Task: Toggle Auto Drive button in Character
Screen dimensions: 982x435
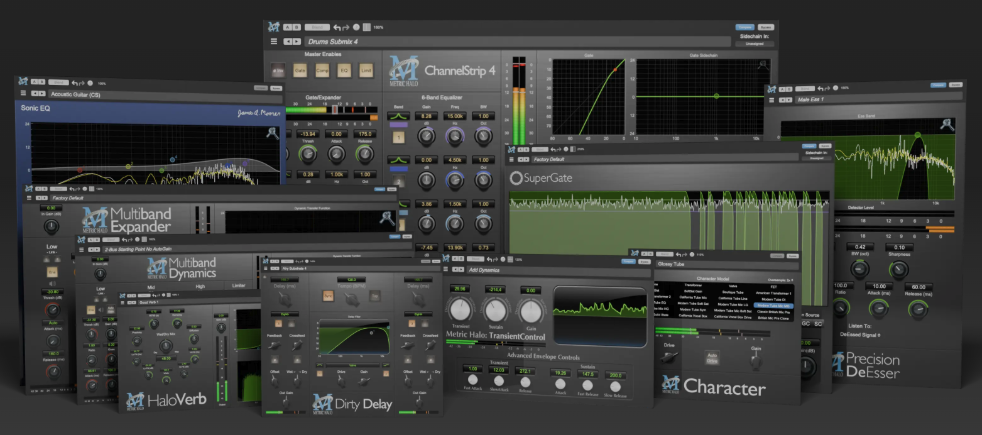Action: pos(711,357)
